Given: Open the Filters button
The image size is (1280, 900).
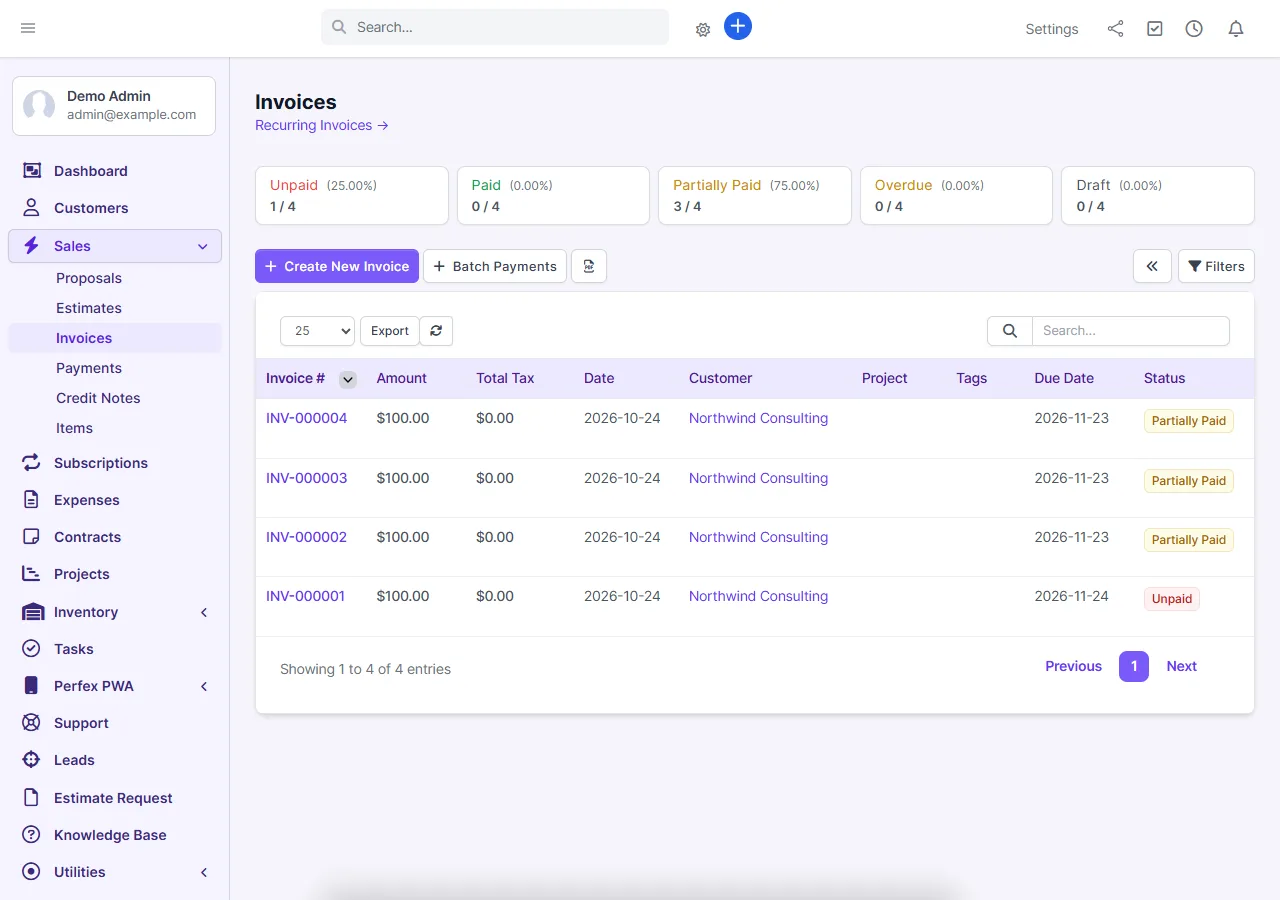Looking at the screenshot, I should point(1216,266).
